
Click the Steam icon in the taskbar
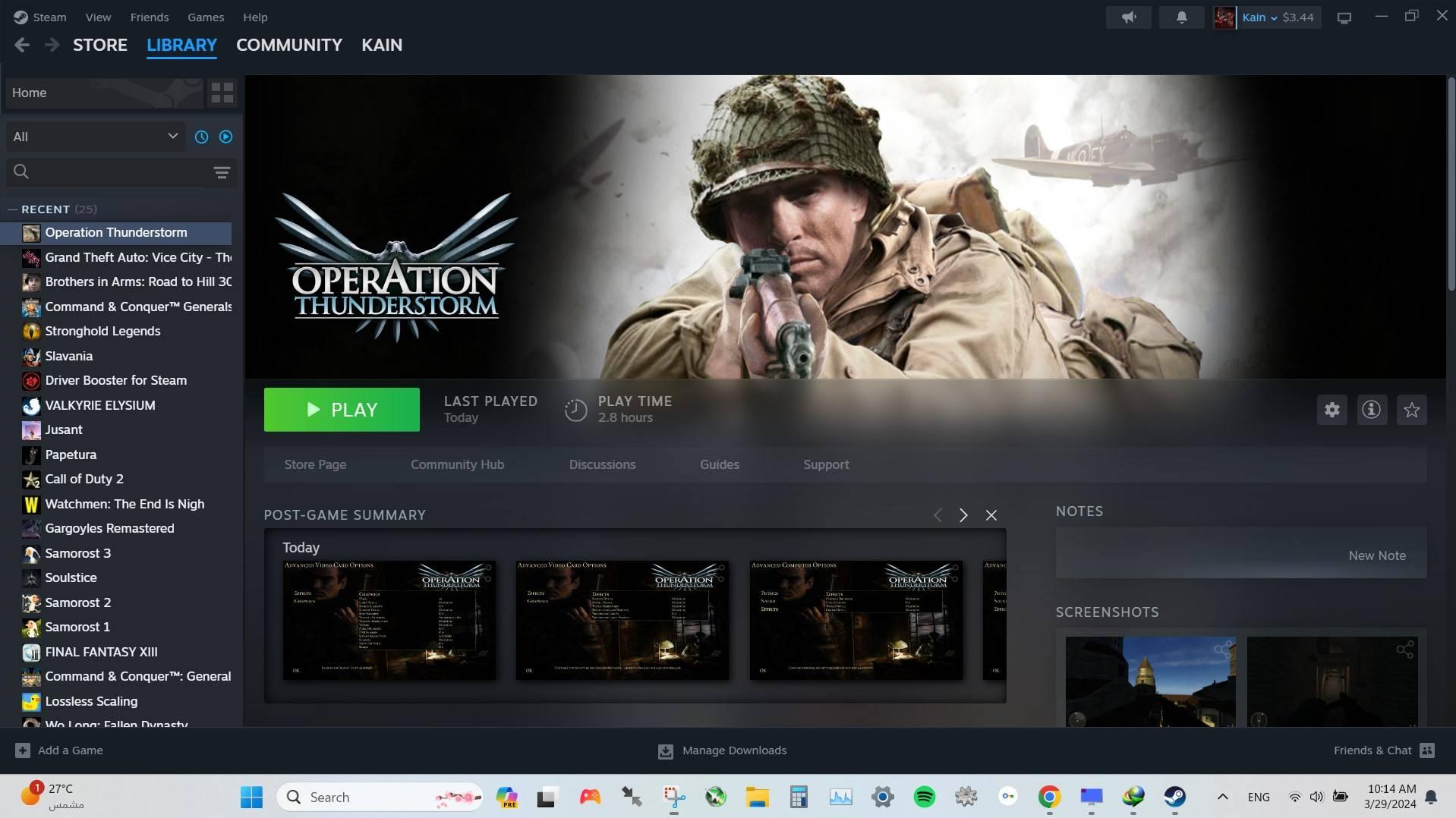1174,797
